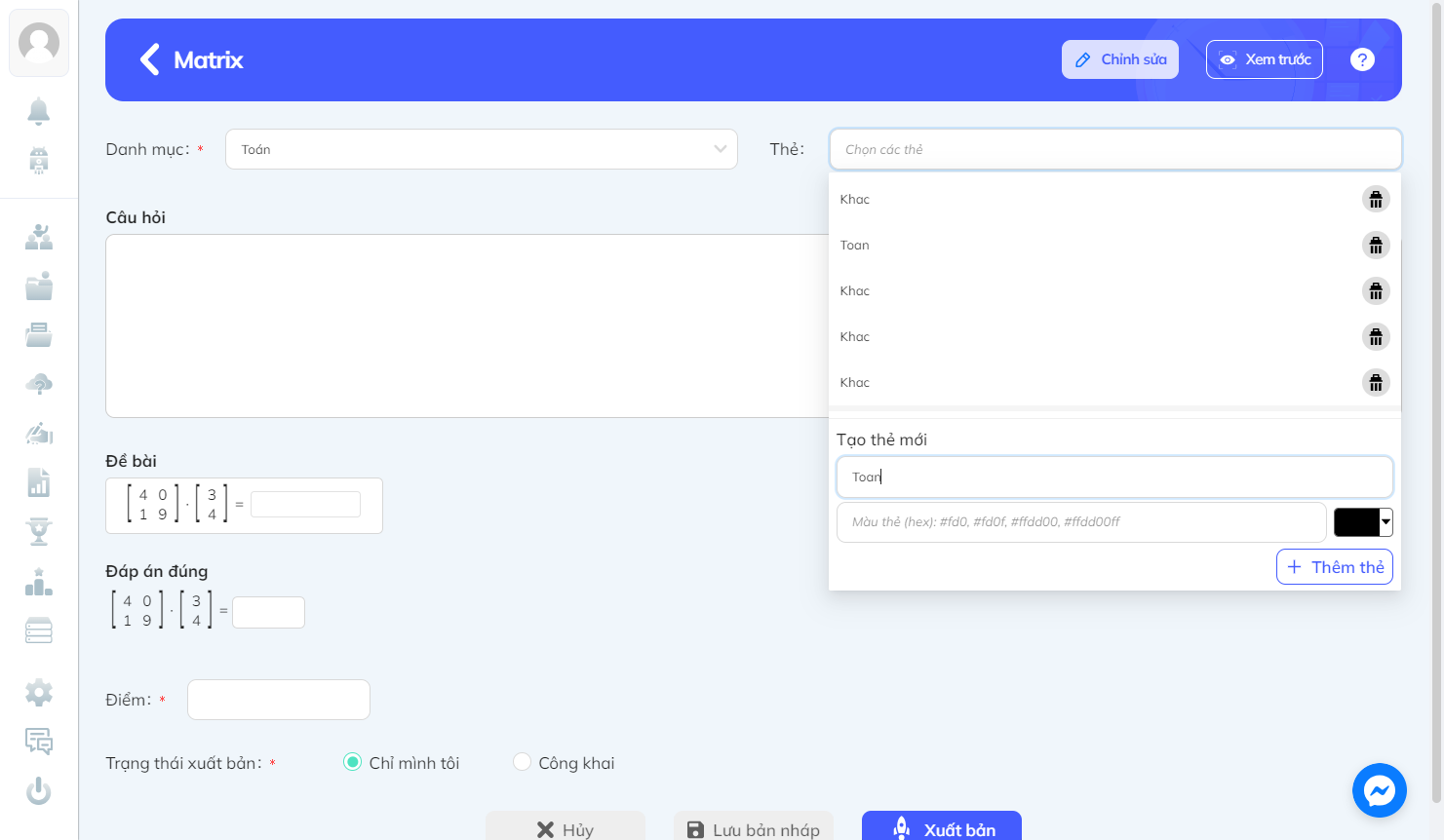
Task: Open the open-folder documents icon
Action: pos(39,335)
